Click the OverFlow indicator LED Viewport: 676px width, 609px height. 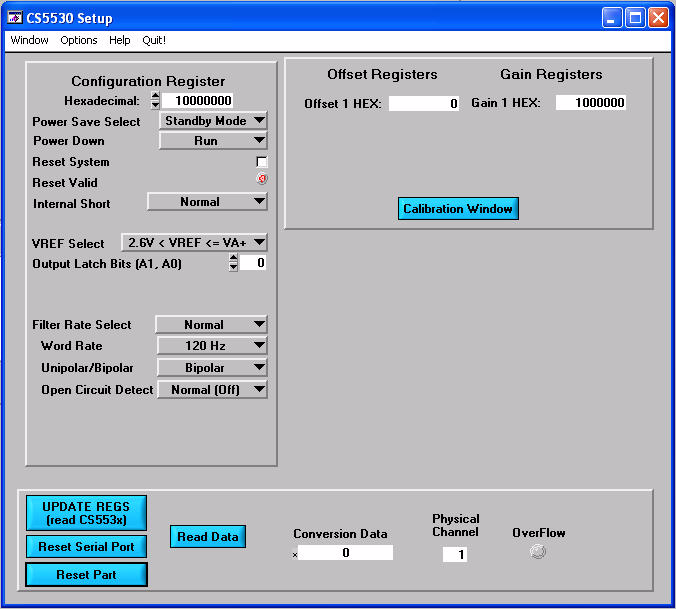tap(538, 551)
